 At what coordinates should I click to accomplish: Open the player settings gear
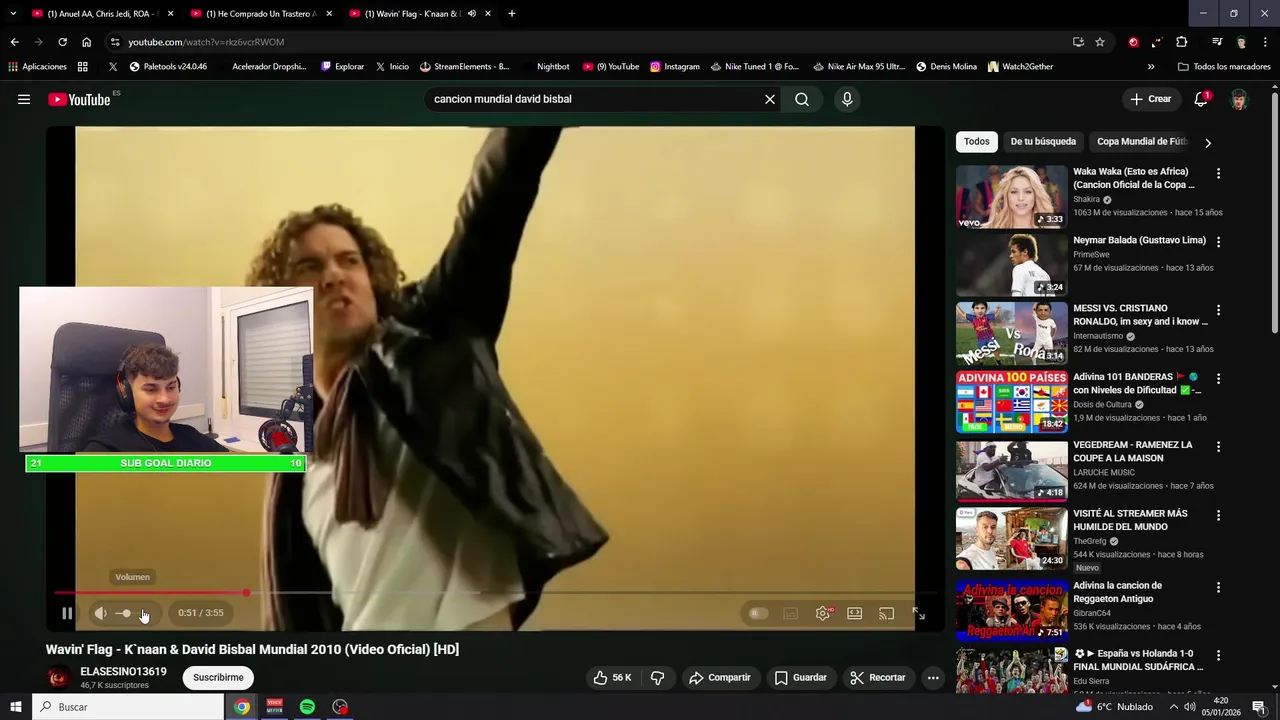(x=822, y=613)
